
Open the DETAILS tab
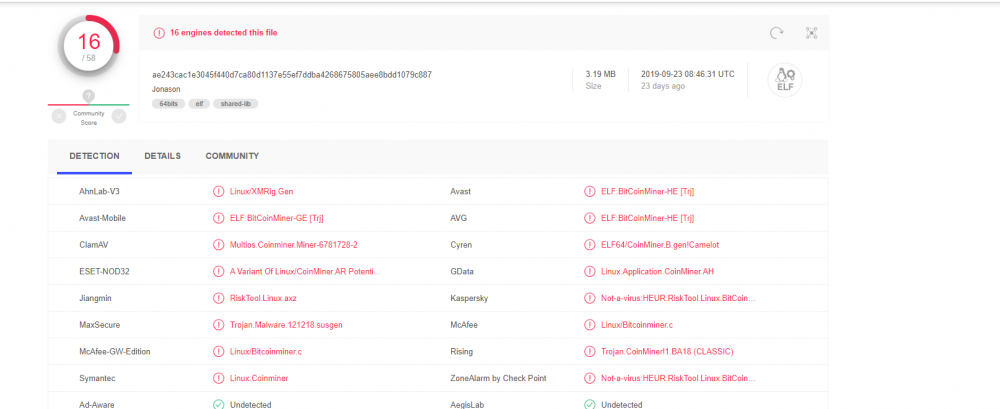(x=163, y=156)
